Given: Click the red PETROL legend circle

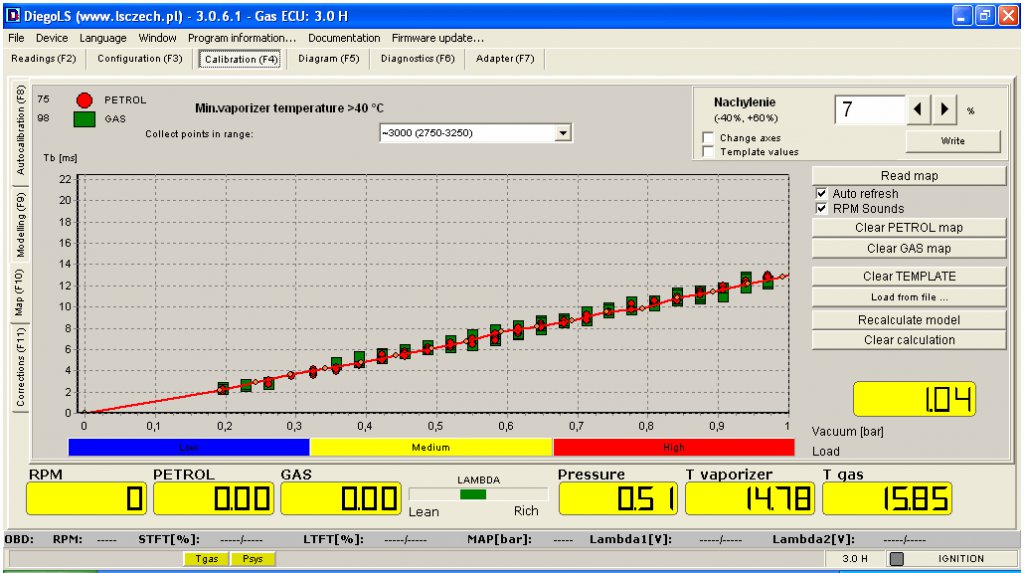Looking at the screenshot, I should [84, 100].
